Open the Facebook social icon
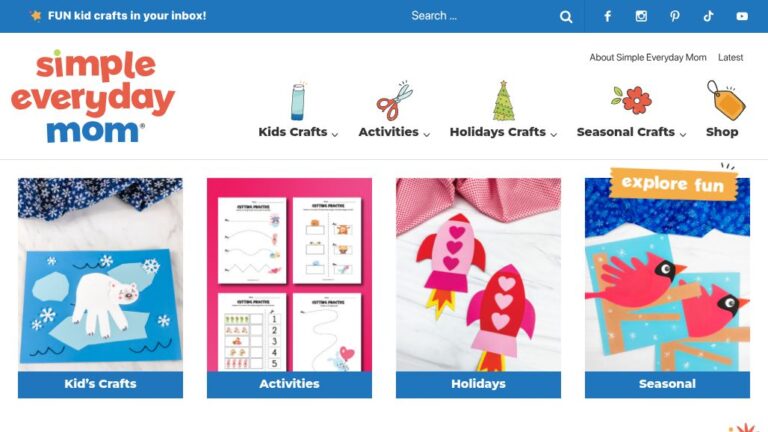768x432 pixels. tap(607, 16)
